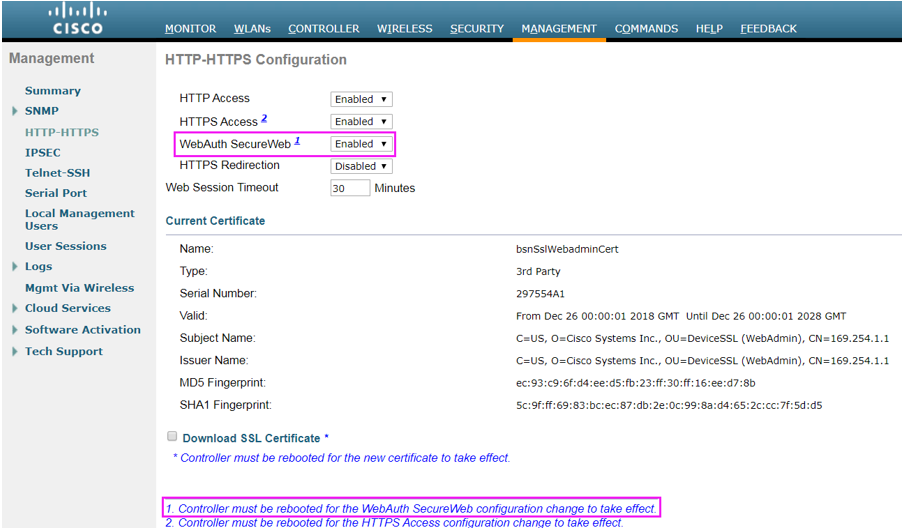Follow footnote 2 link beside HTTPS Access
Viewport: 903px width, 531px height.
tap(264, 118)
